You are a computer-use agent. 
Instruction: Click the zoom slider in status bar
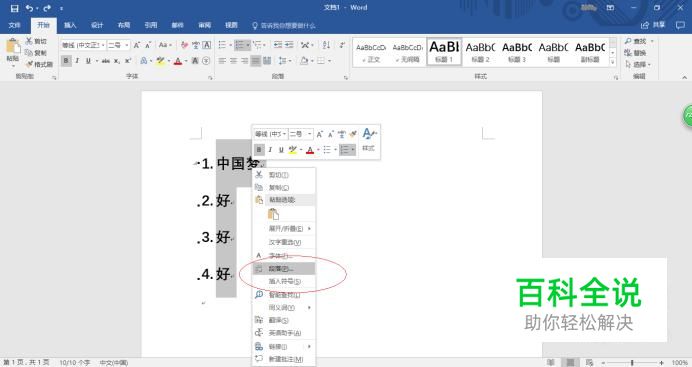(632, 363)
